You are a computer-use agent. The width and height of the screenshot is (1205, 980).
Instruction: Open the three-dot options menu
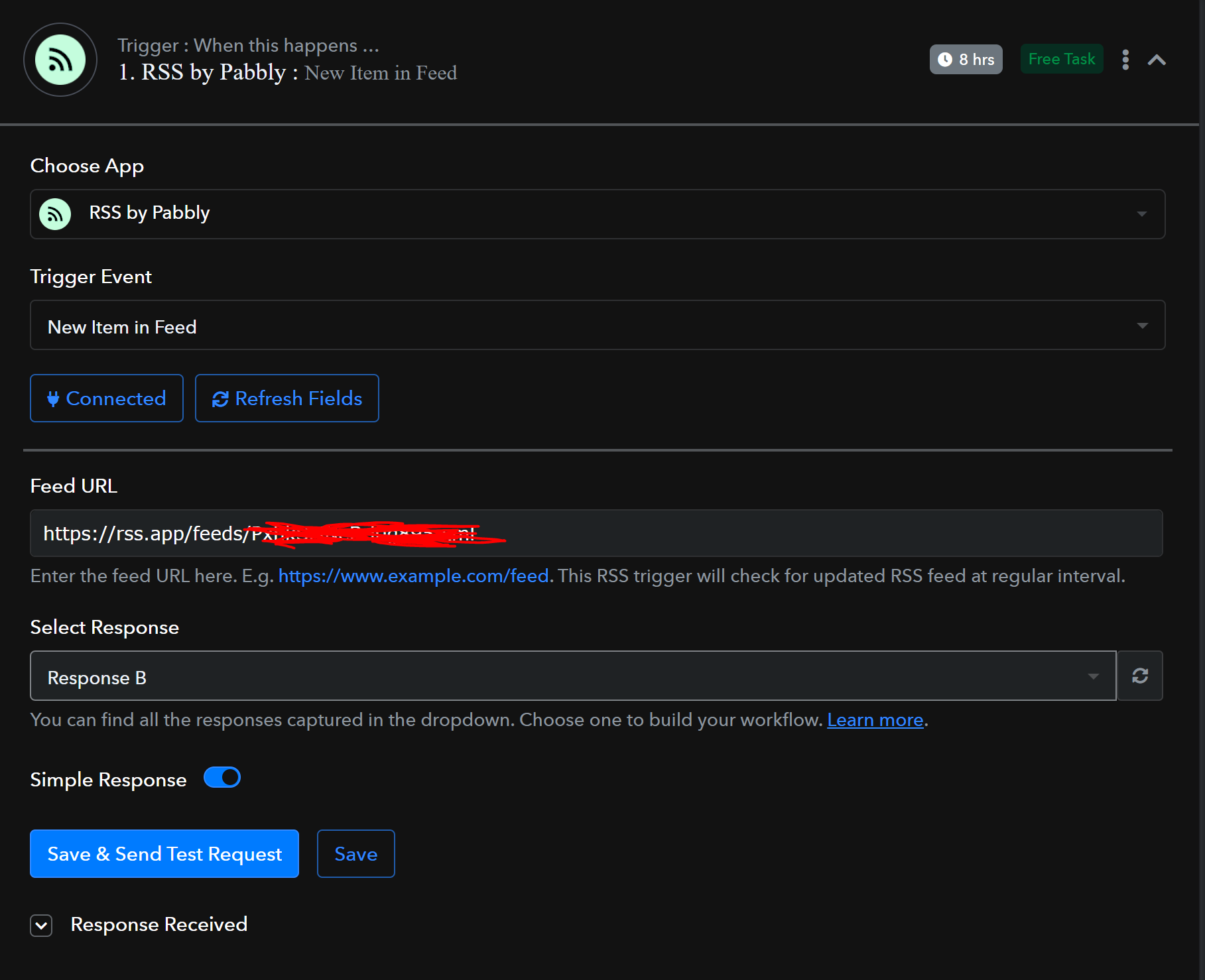pyautogui.click(x=1125, y=60)
